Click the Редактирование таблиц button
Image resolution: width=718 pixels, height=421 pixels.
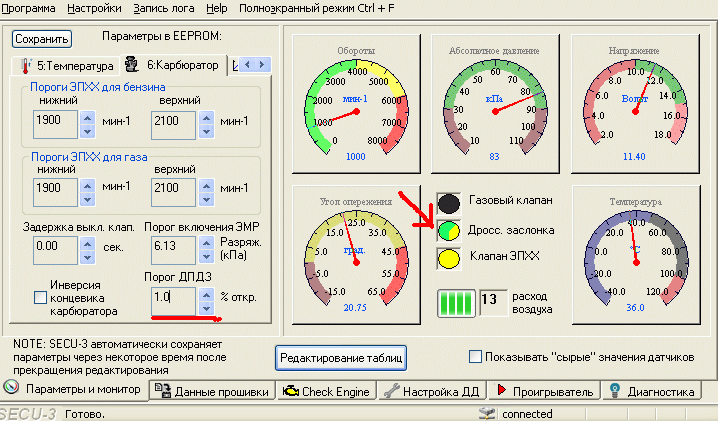click(x=341, y=356)
